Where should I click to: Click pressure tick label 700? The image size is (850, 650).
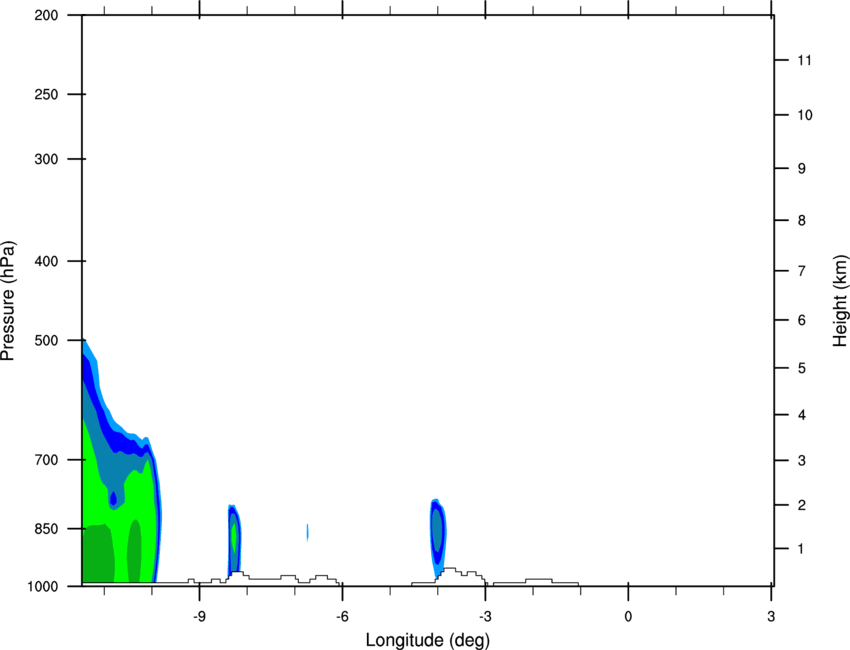point(46,460)
